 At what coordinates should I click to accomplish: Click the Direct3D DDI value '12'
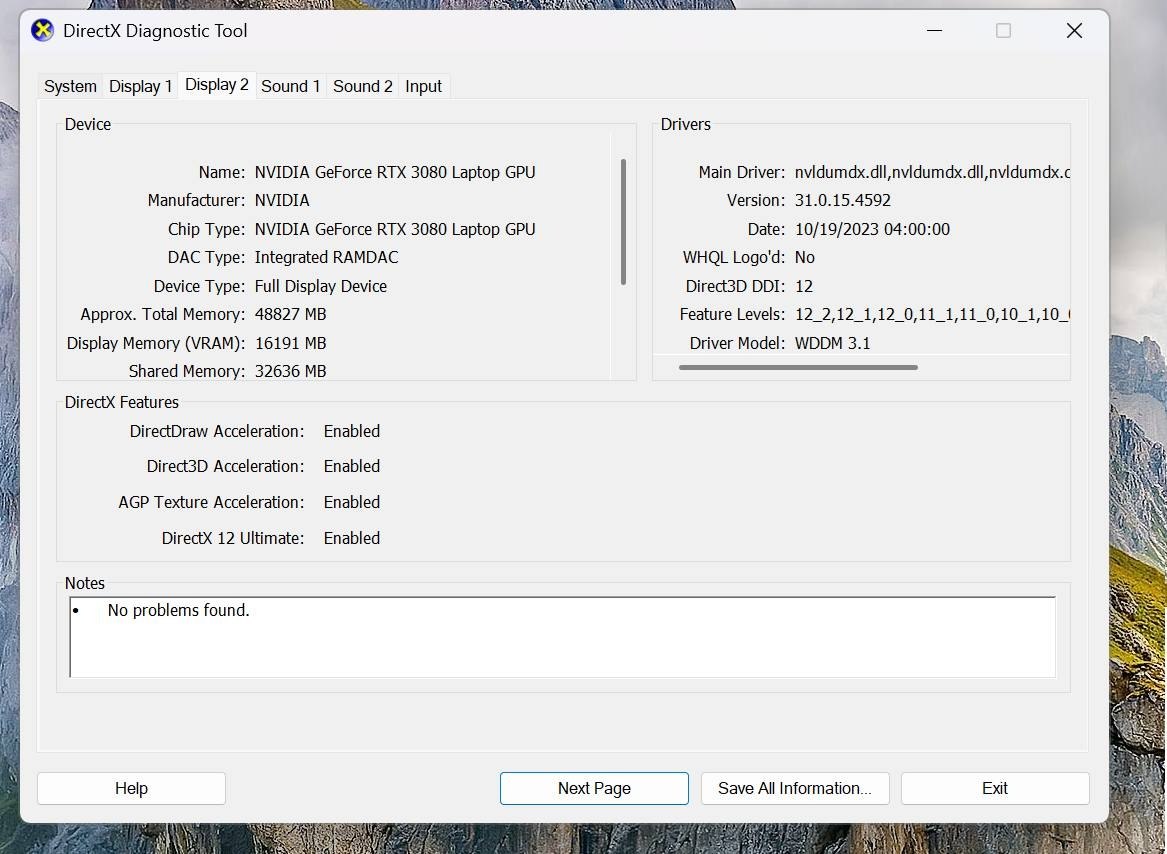(x=804, y=287)
